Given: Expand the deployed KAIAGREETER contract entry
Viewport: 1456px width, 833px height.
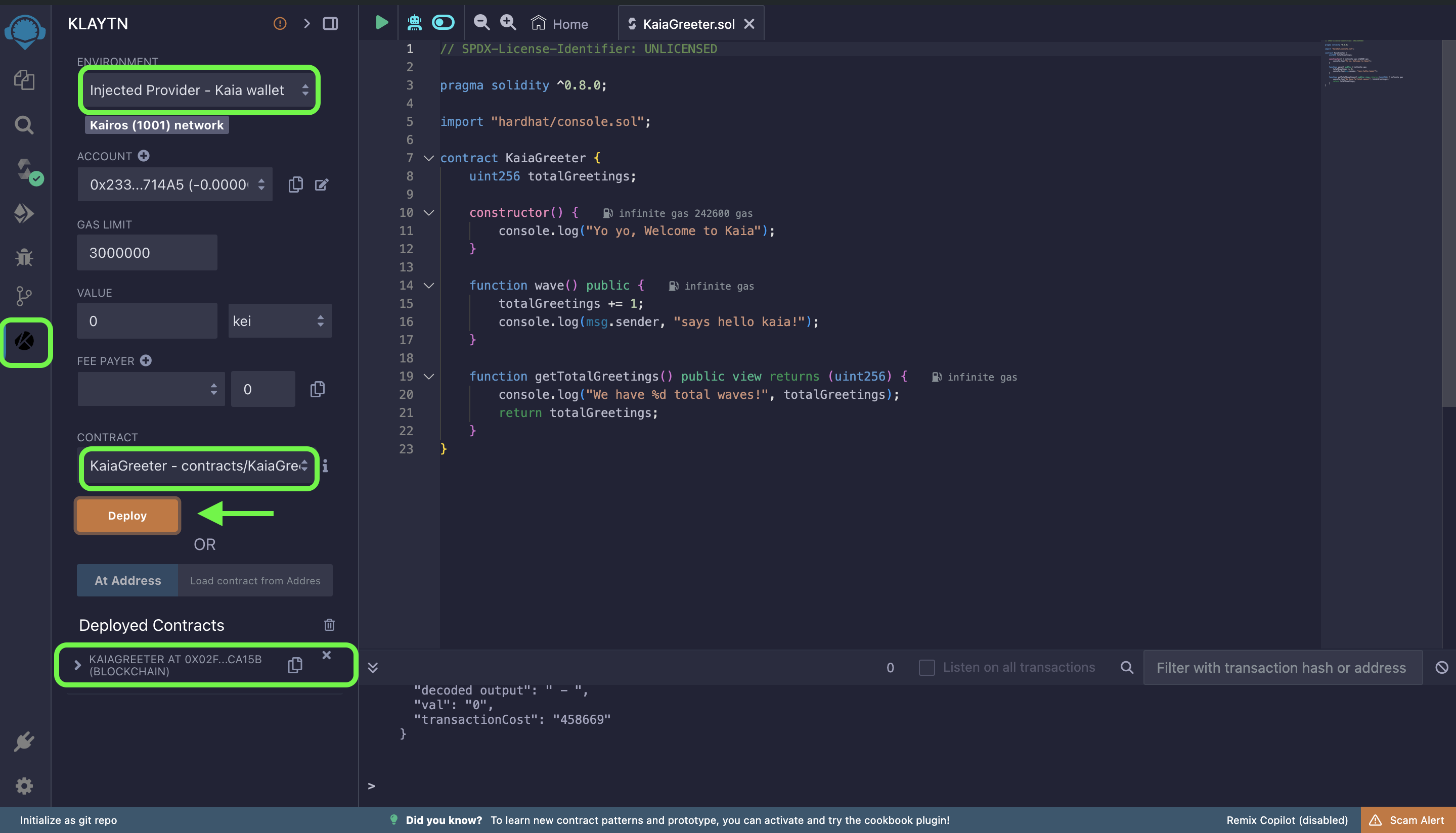Looking at the screenshot, I should [x=77, y=665].
